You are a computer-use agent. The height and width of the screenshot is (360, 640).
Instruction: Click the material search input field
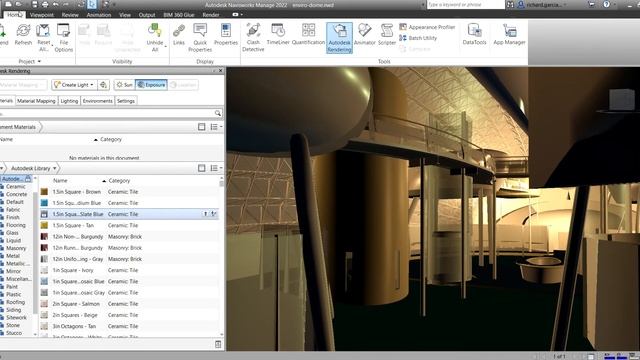click(x=107, y=113)
